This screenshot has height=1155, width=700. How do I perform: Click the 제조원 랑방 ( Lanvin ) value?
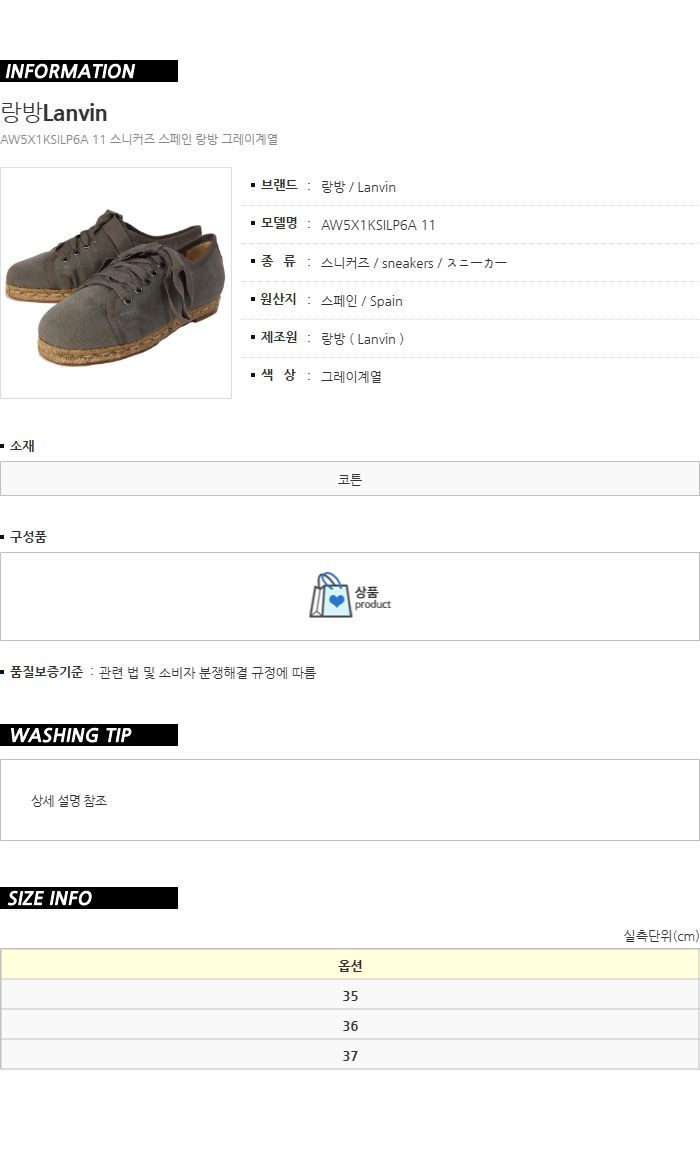(x=363, y=339)
